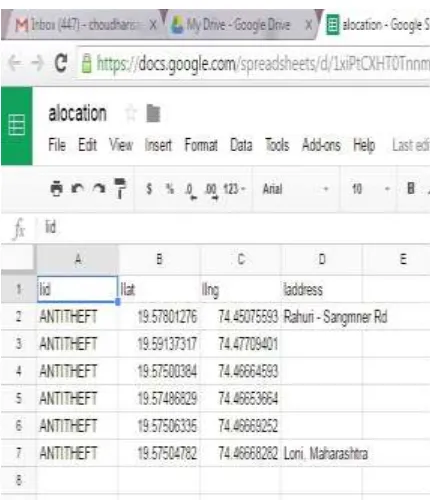This screenshot has width=430, height=500.
Task: Select cell with 19.57500384
Action: [159, 371]
